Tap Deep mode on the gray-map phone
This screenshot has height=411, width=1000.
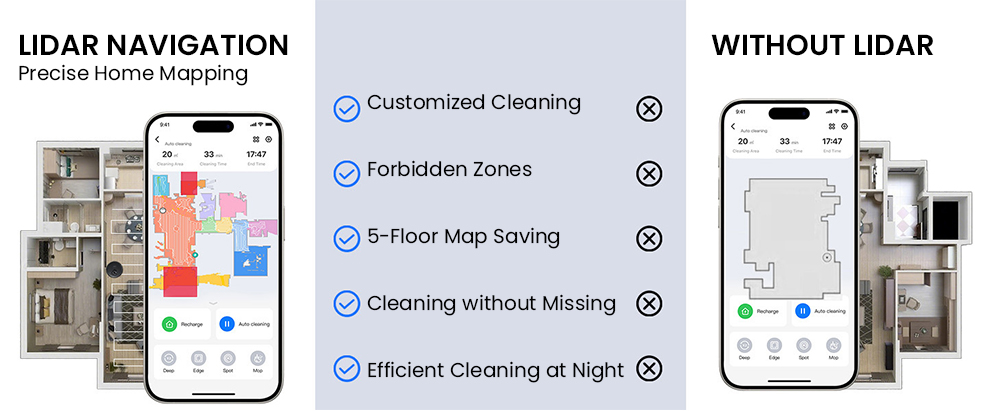pyautogui.click(x=745, y=346)
